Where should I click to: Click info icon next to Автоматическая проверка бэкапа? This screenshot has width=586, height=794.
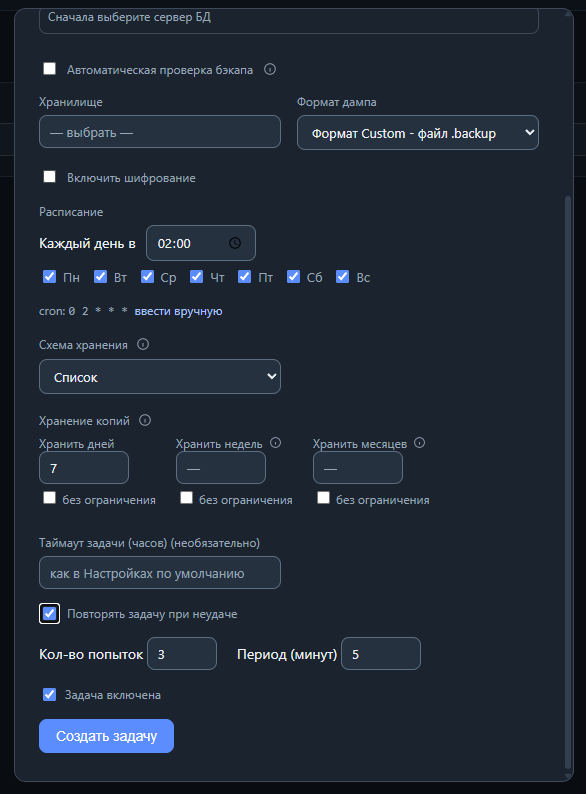click(270, 69)
